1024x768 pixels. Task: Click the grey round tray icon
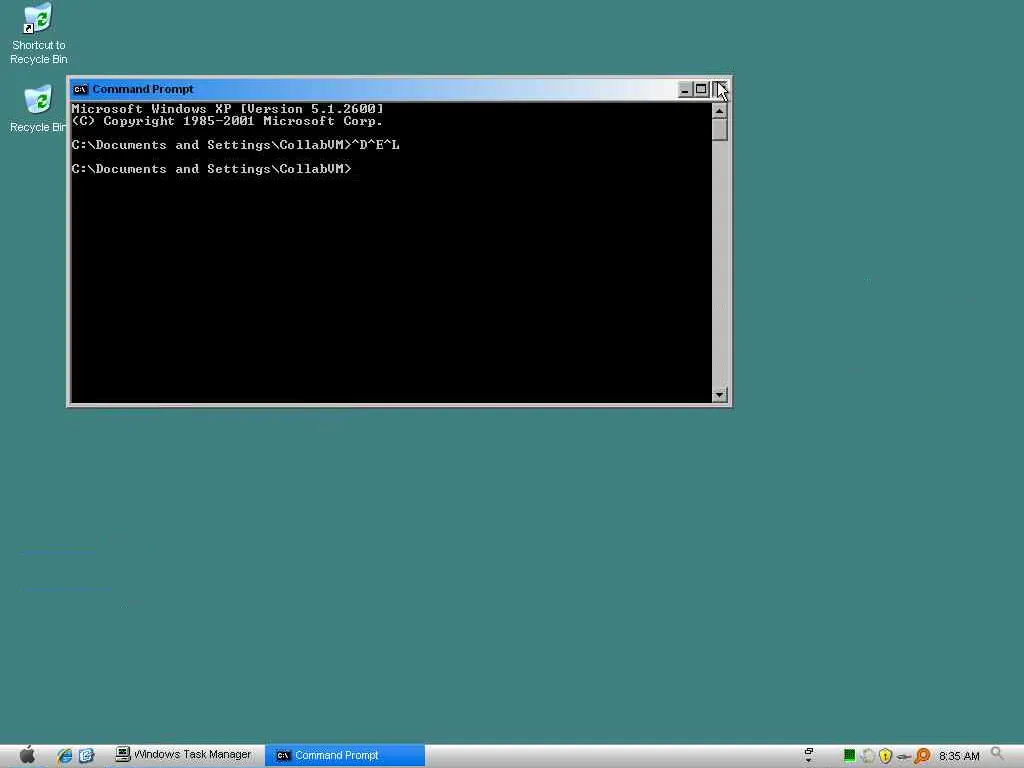867,756
